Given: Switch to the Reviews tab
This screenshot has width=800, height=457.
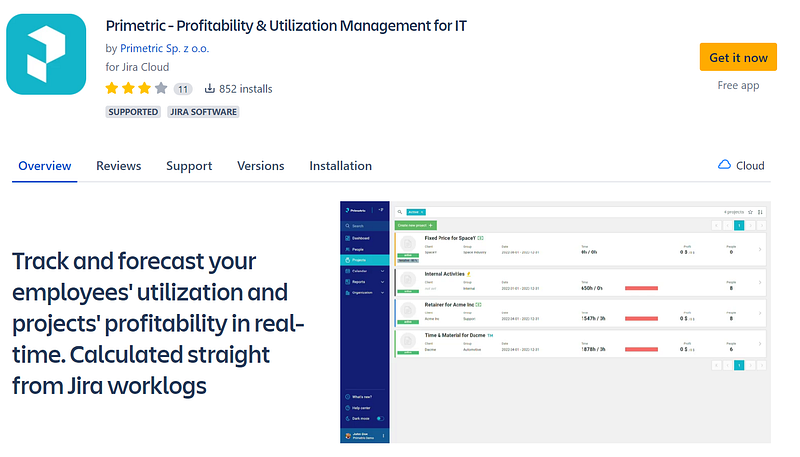Looking at the screenshot, I should pos(118,166).
